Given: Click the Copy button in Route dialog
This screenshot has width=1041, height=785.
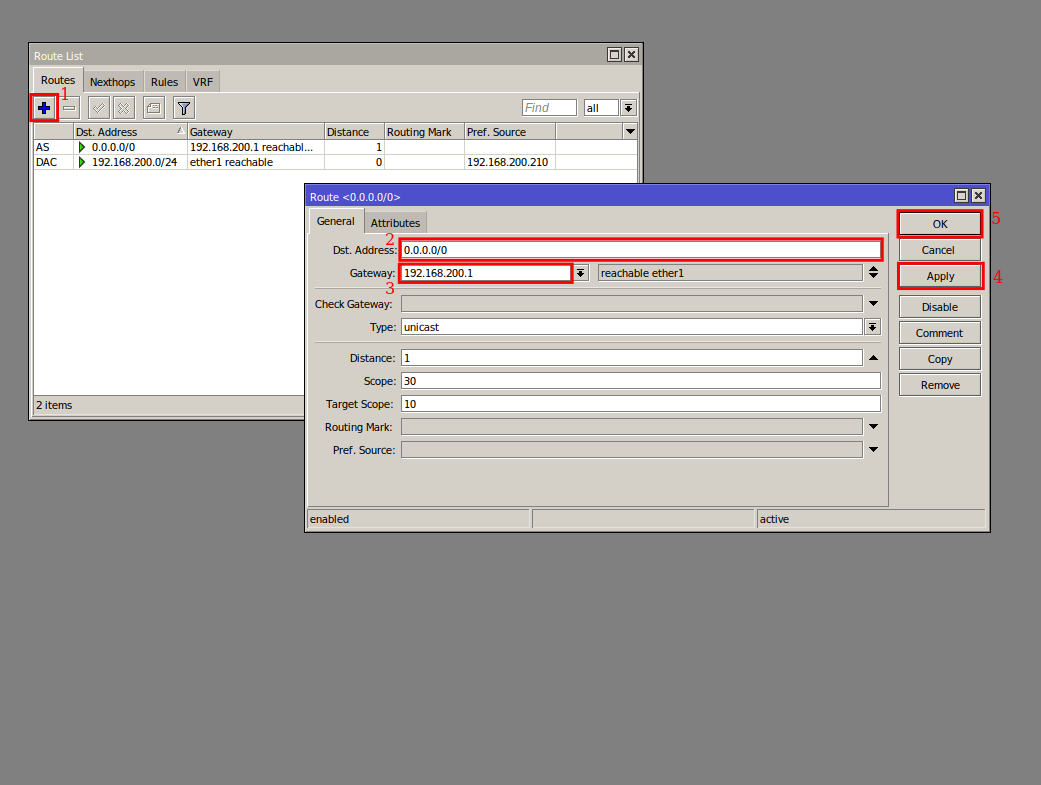Looking at the screenshot, I should [x=939, y=358].
